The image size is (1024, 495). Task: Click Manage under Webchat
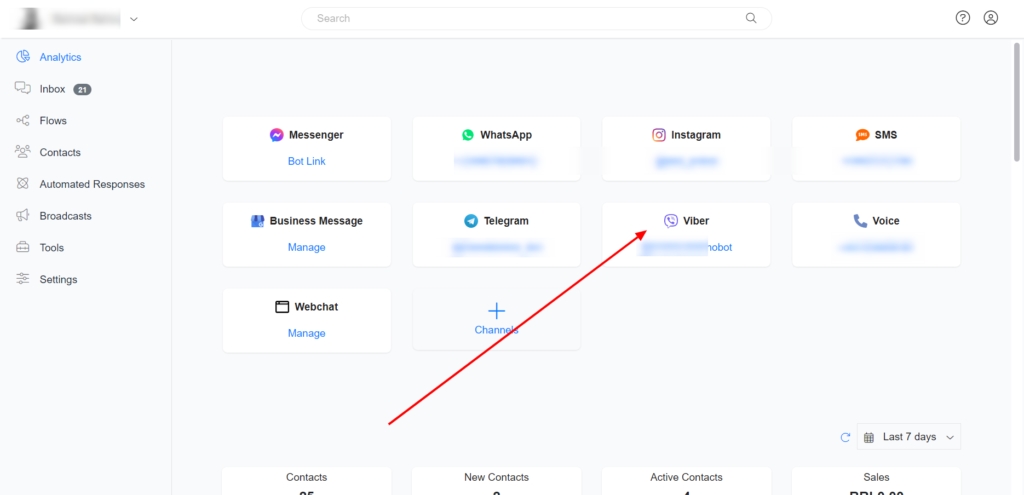pos(307,333)
